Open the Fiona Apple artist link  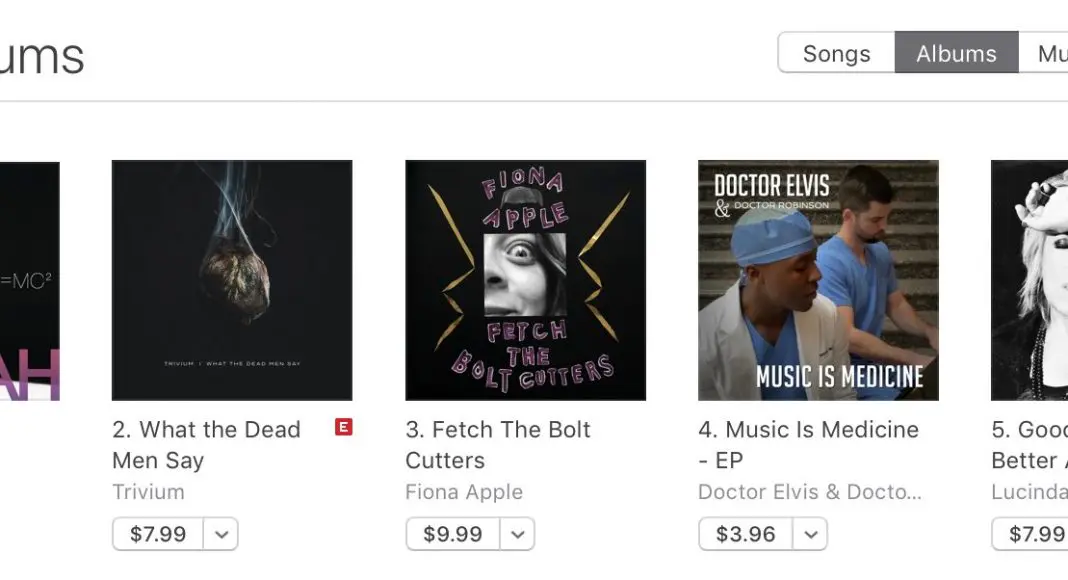(x=464, y=492)
